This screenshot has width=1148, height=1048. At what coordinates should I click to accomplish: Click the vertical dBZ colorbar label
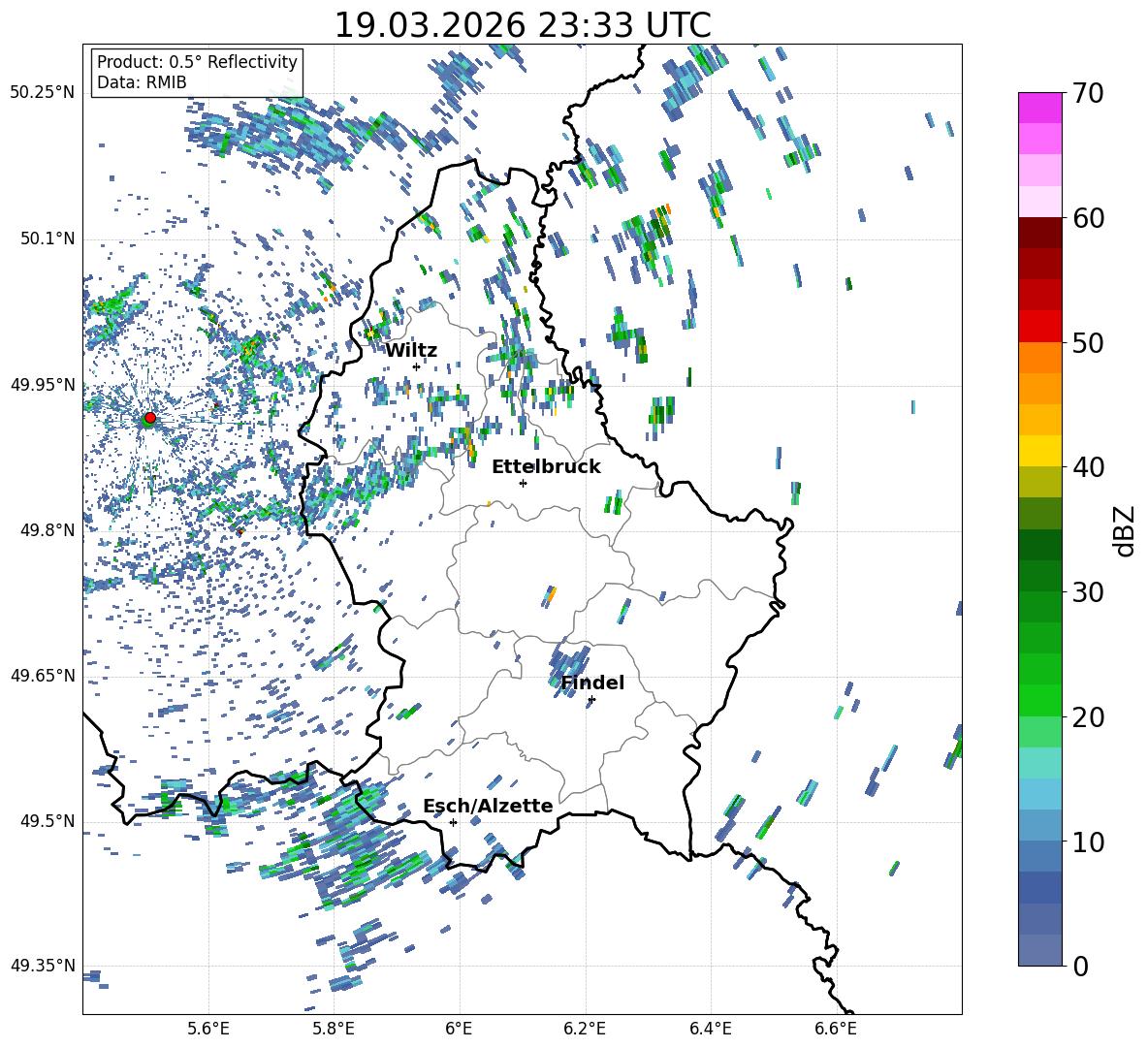(x=1124, y=531)
